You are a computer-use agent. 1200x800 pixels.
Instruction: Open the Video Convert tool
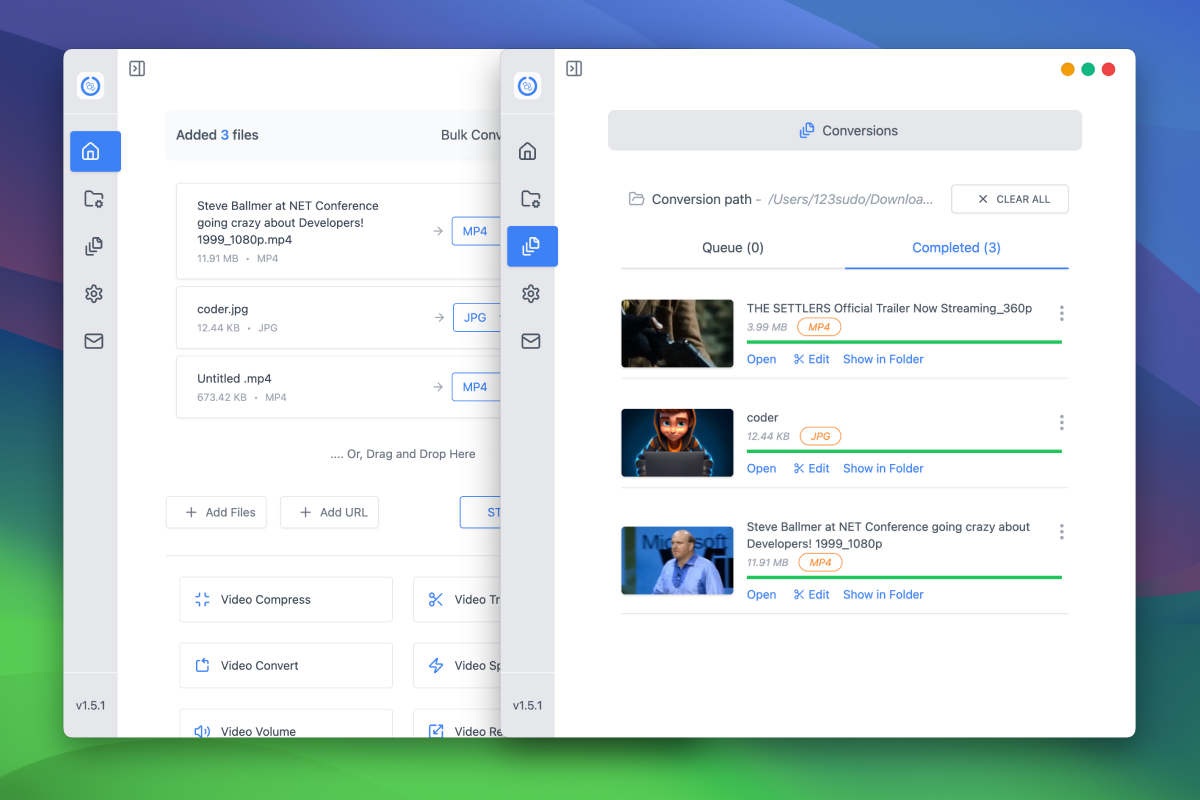[x=285, y=665]
